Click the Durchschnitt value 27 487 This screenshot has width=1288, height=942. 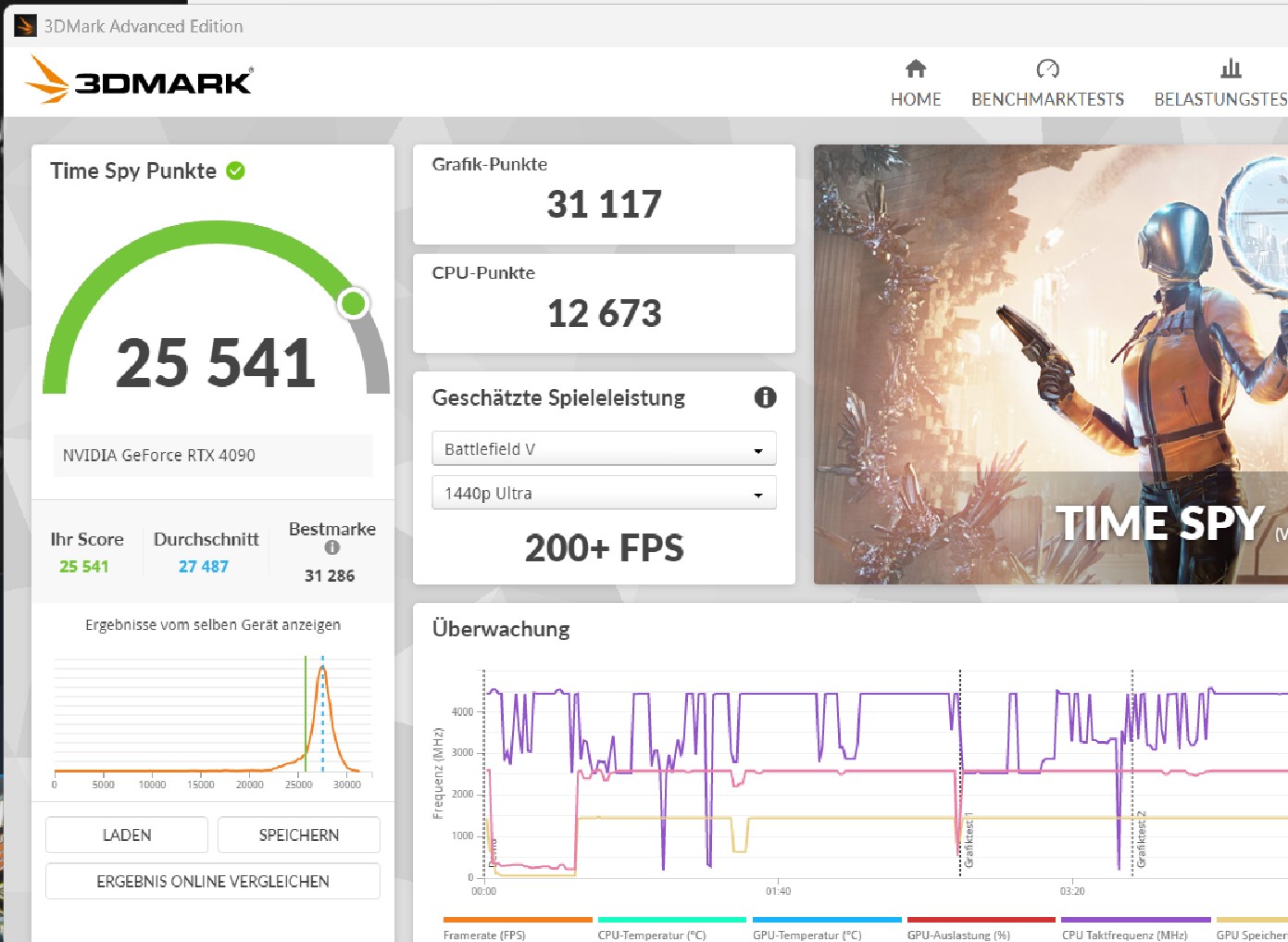click(204, 566)
